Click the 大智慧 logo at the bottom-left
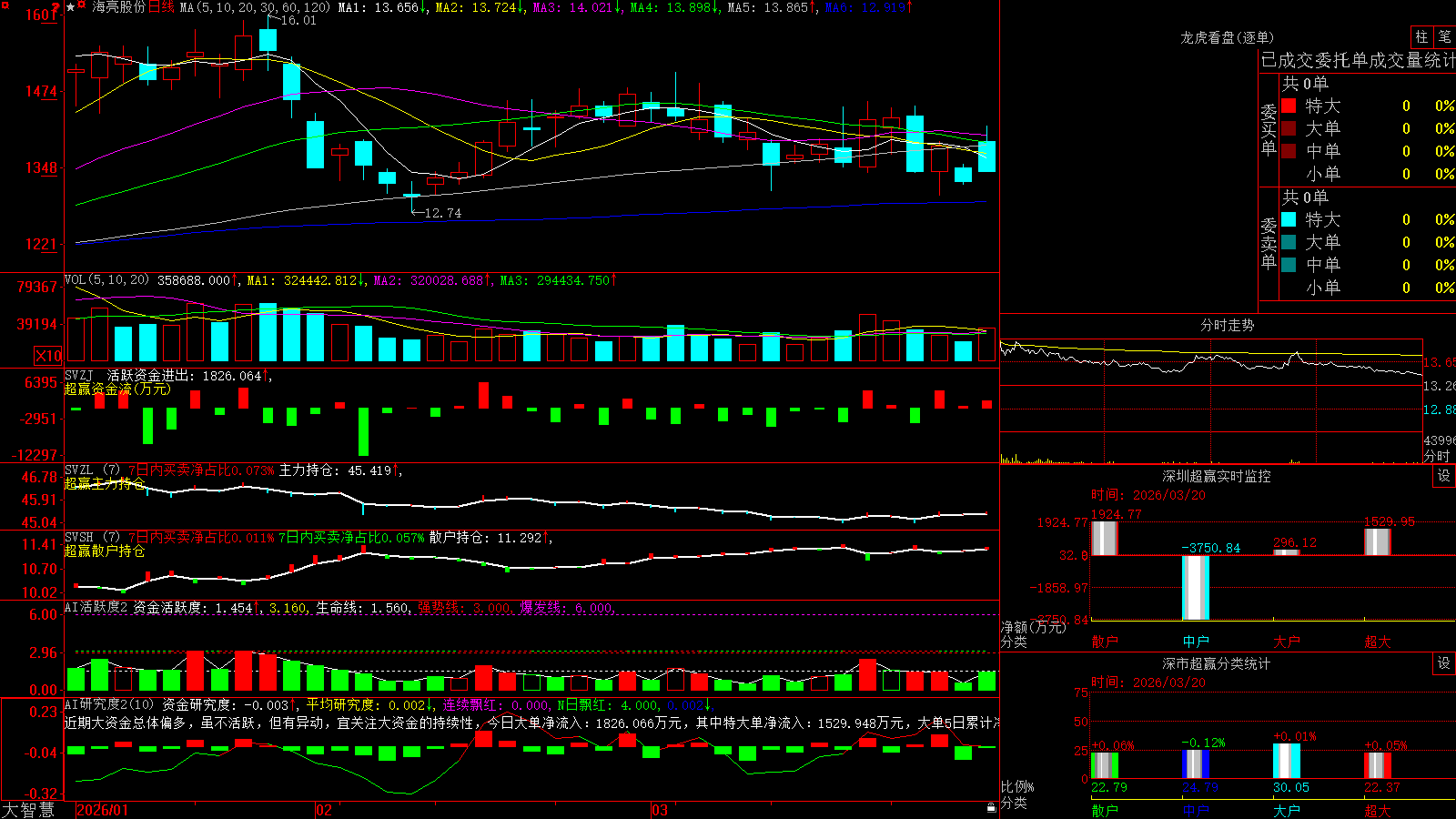 (x=28, y=810)
